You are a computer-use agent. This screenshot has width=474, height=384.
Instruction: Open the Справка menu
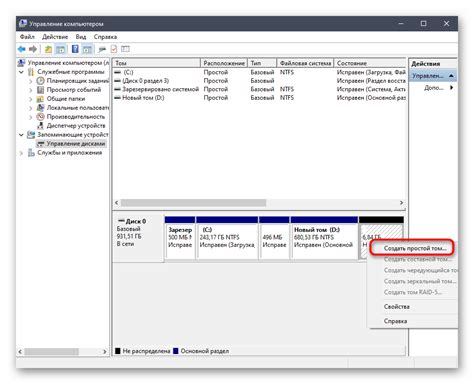tap(105, 37)
